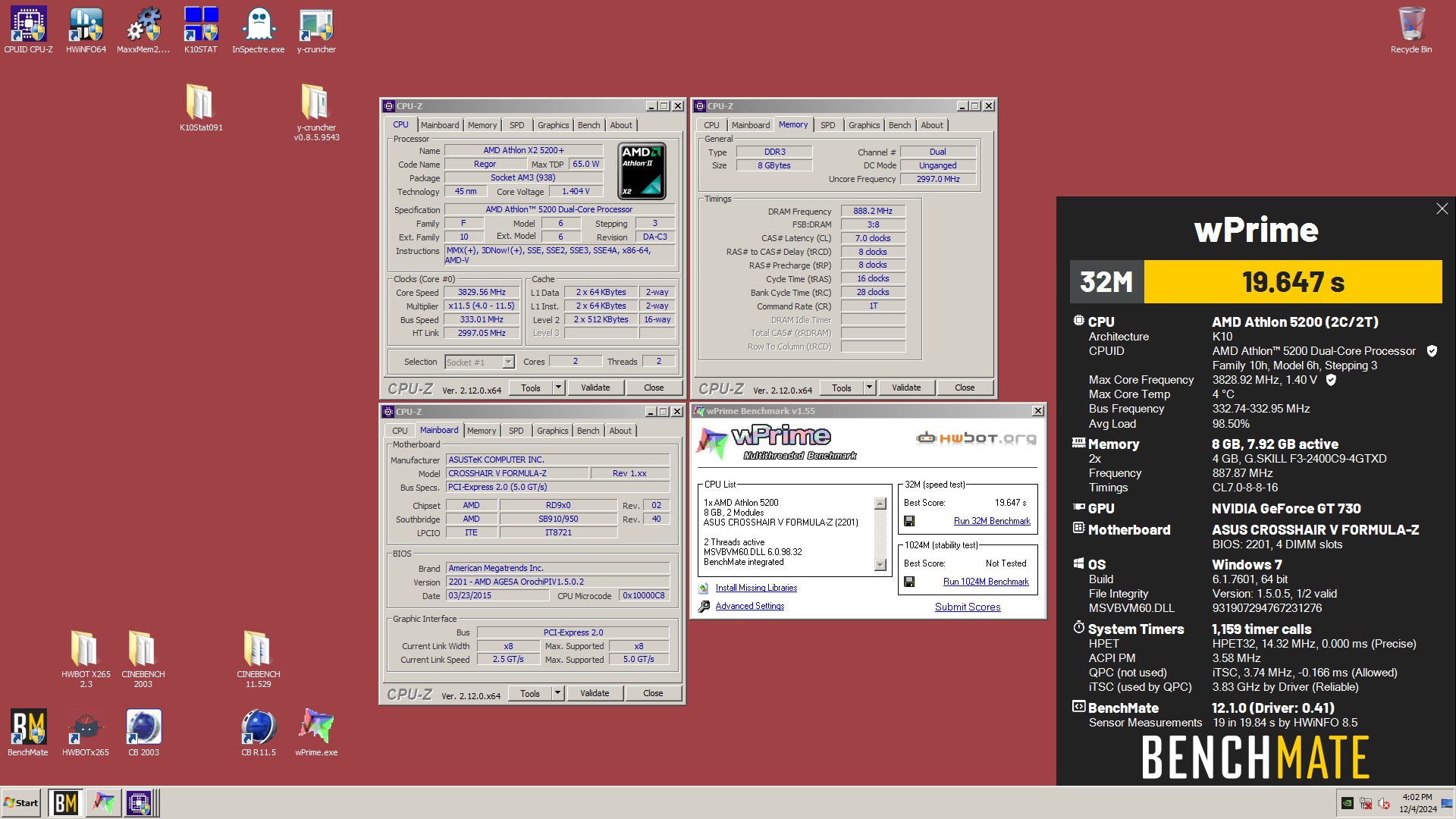Open the Memory tab in the Mainboard window
This screenshot has width=1456, height=819.
pyautogui.click(x=482, y=431)
